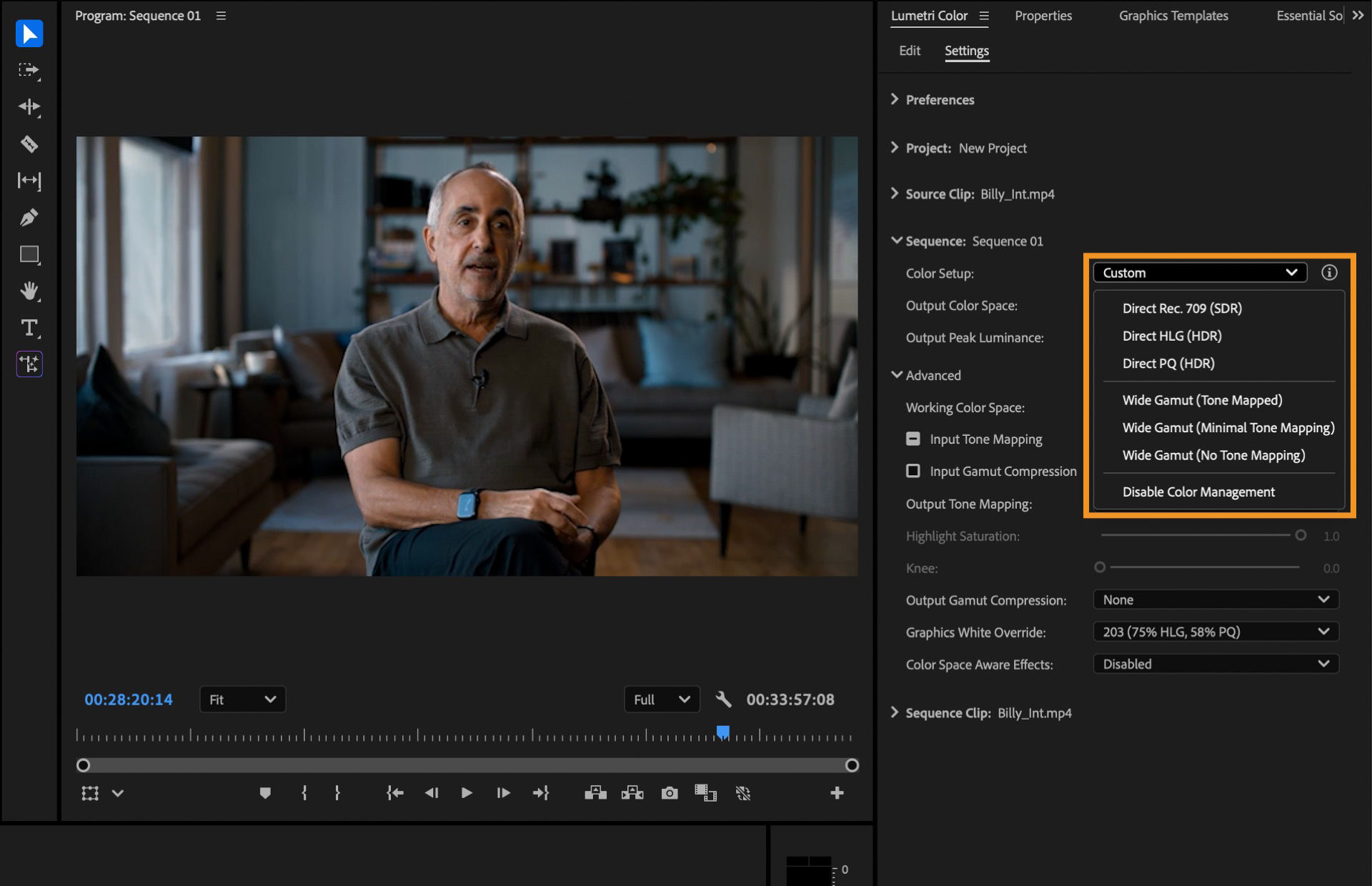Select the Razor tool
This screenshot has height=886, width=1372.
point(29,144)
